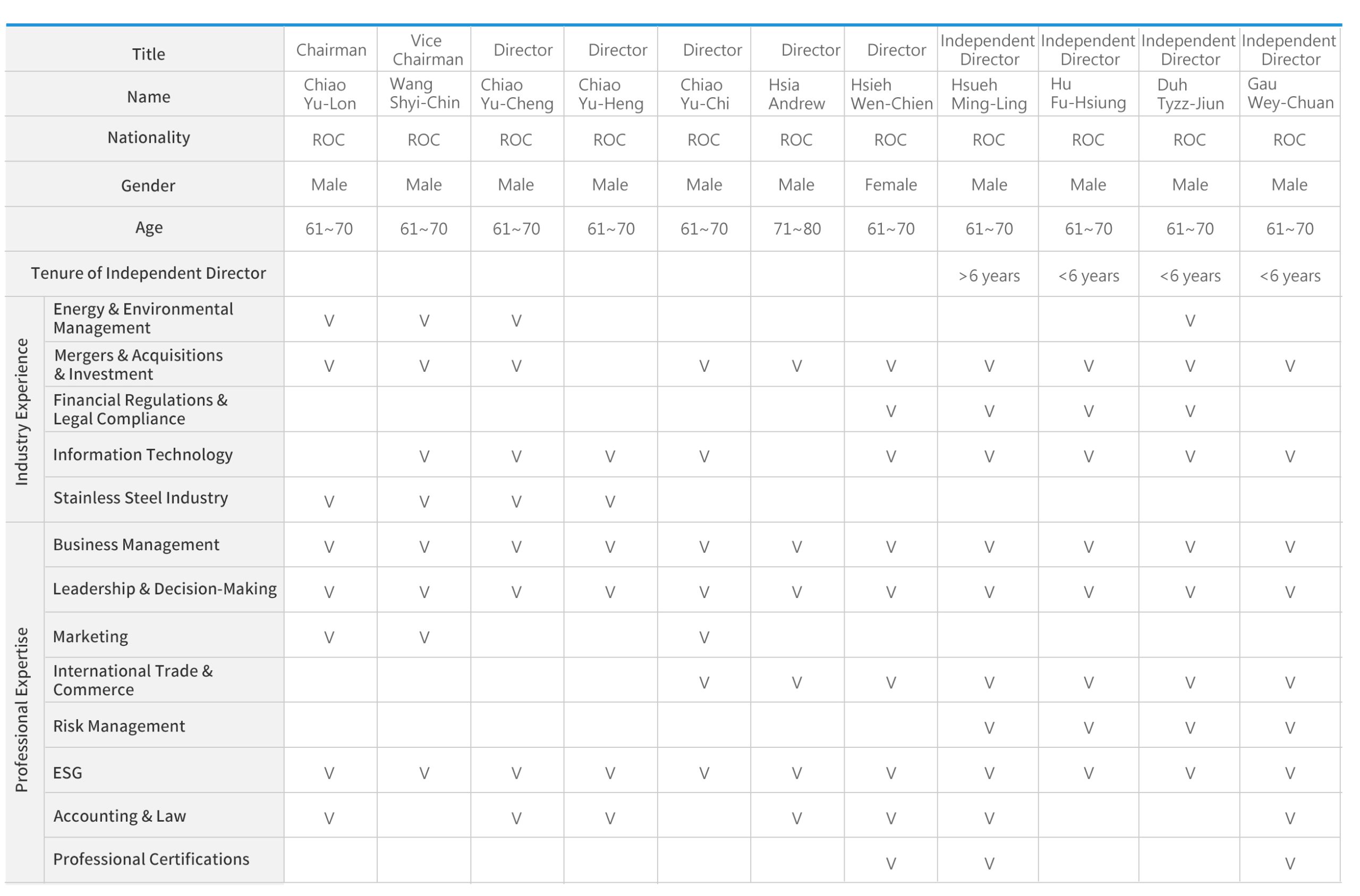This screenshot has height=896, width=1360.
Task: Select Gau Wey-Chuan's Professional Certifications V mark
Action: pos(1290,864)
